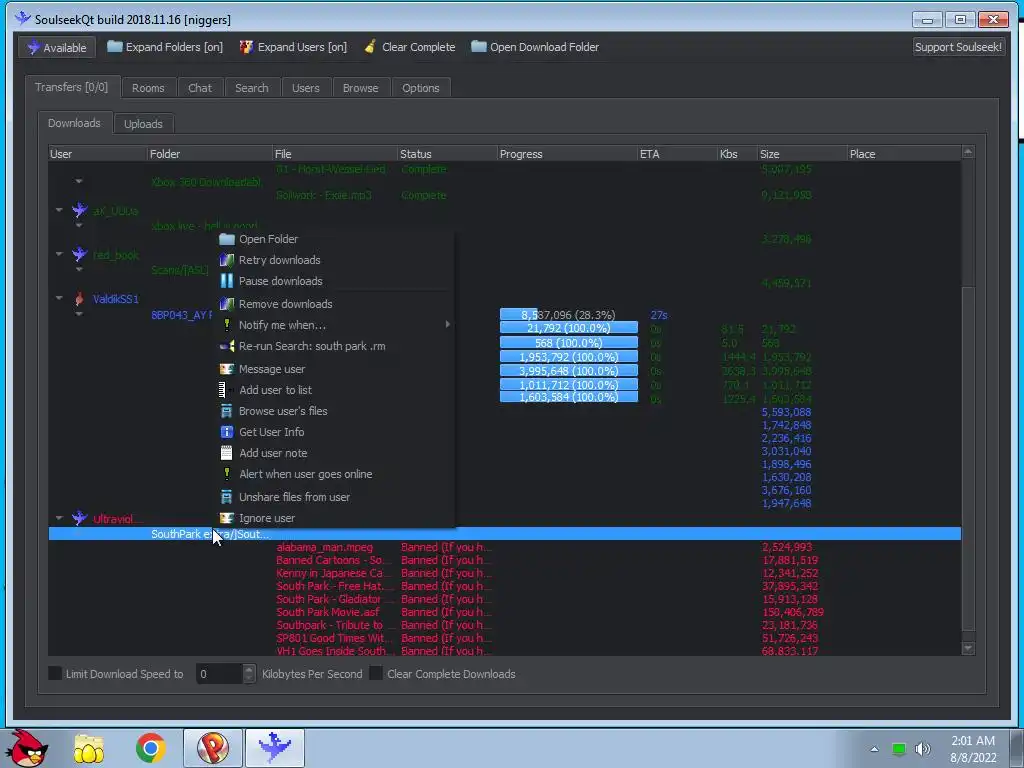
Task: Click the Open Folder icon in context menu
Action: (227, 239)
